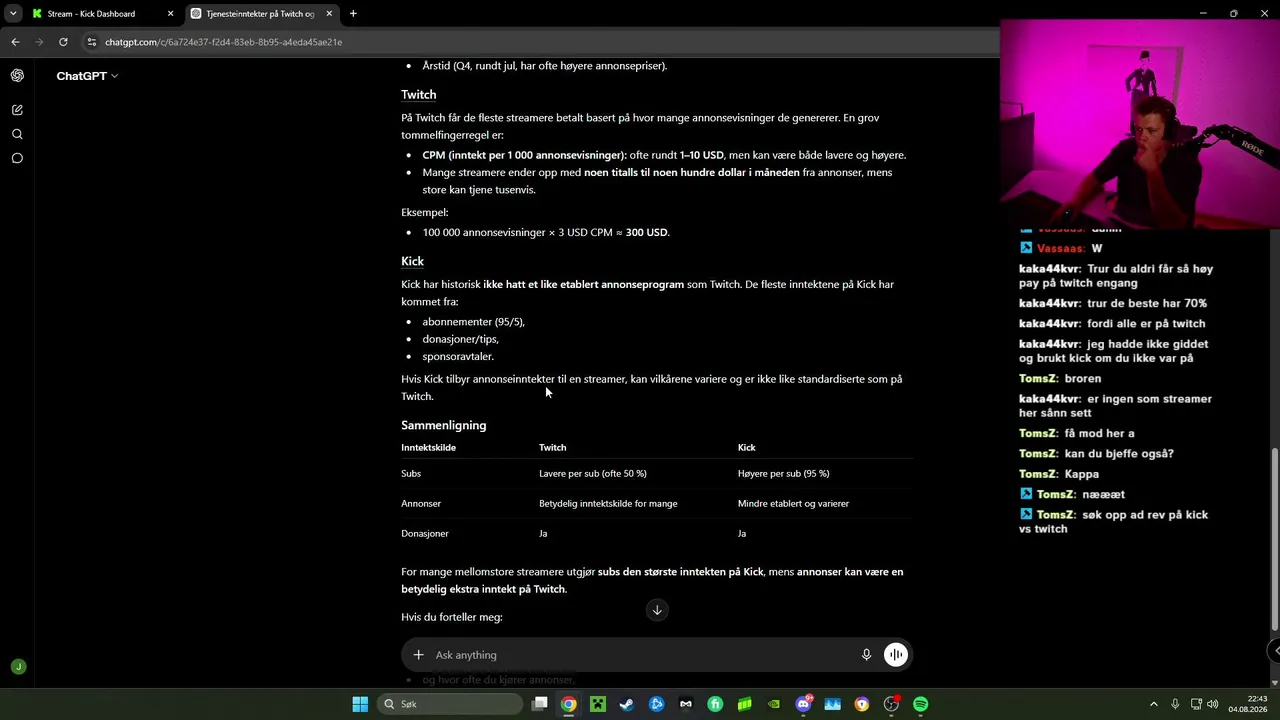The width and height of the screenshot is (1280, 720).
Task: Click the bullet 'abonnementer (95/5),'
Action: click(x=474, y=322)
